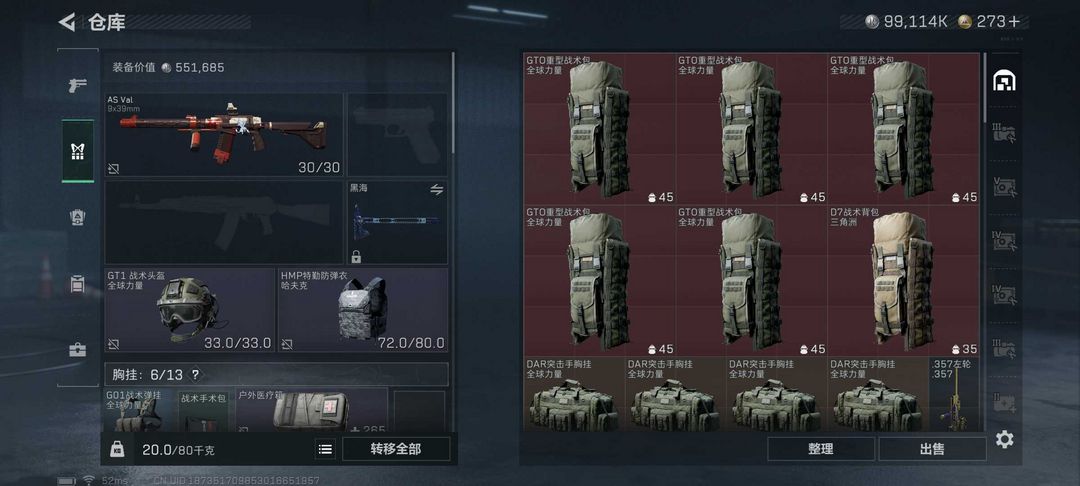This screenshot has height=486, width=1080.
Task: Open the settings gear at bottom right
Action: pos(1004,439)
